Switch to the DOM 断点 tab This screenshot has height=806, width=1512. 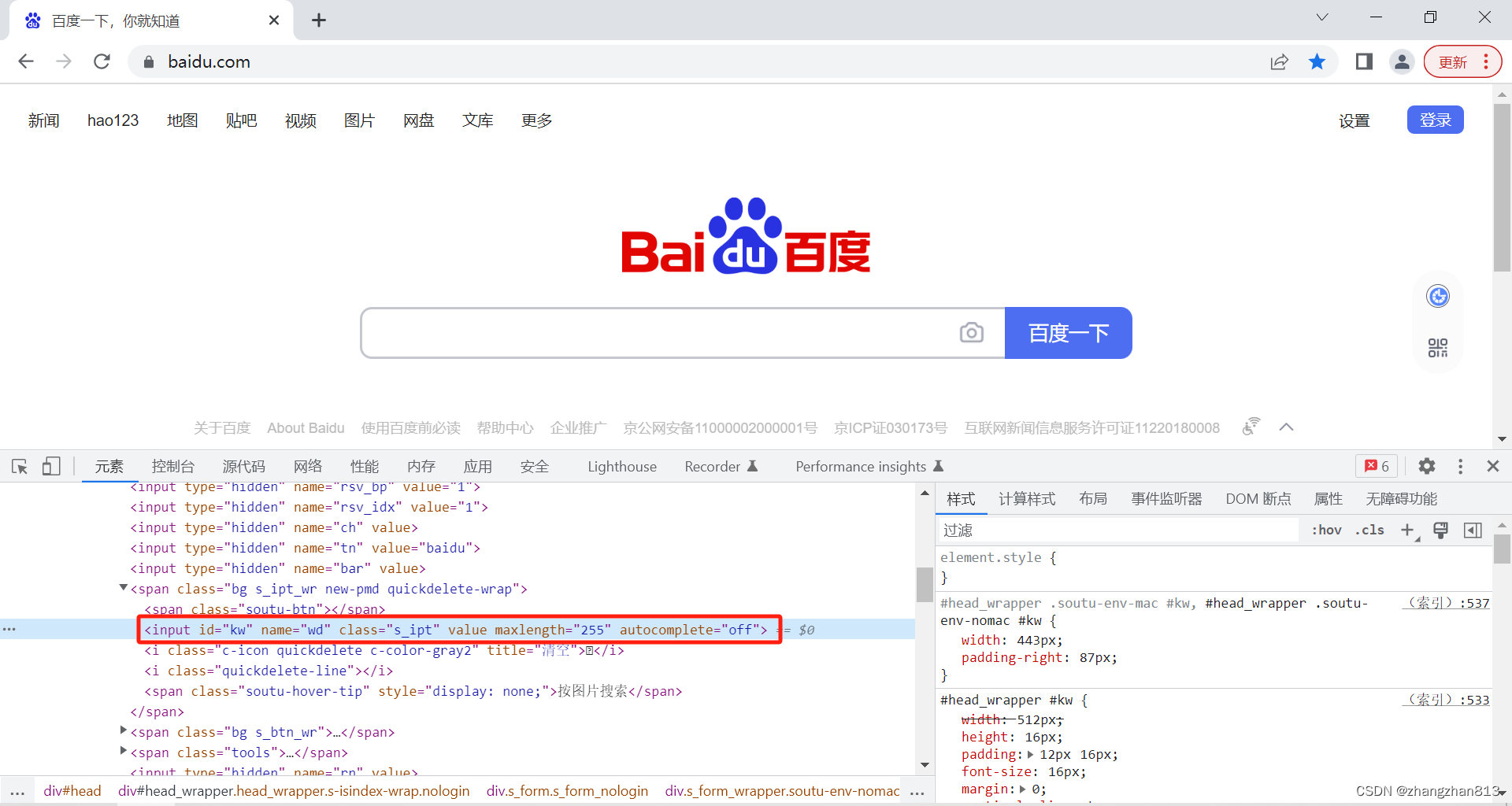point(1258,499)
